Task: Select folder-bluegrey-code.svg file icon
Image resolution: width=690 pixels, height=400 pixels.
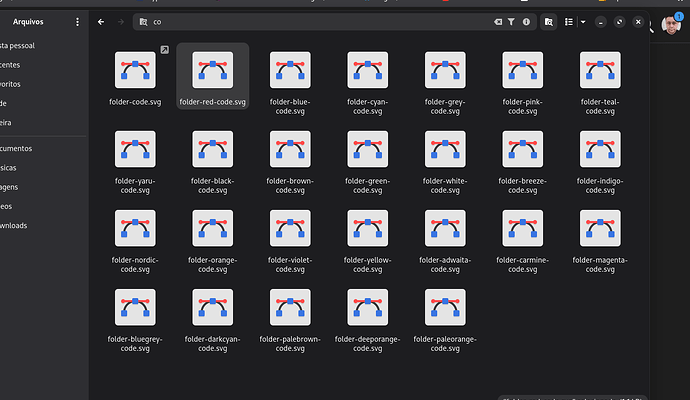Action: pos(135,309)
